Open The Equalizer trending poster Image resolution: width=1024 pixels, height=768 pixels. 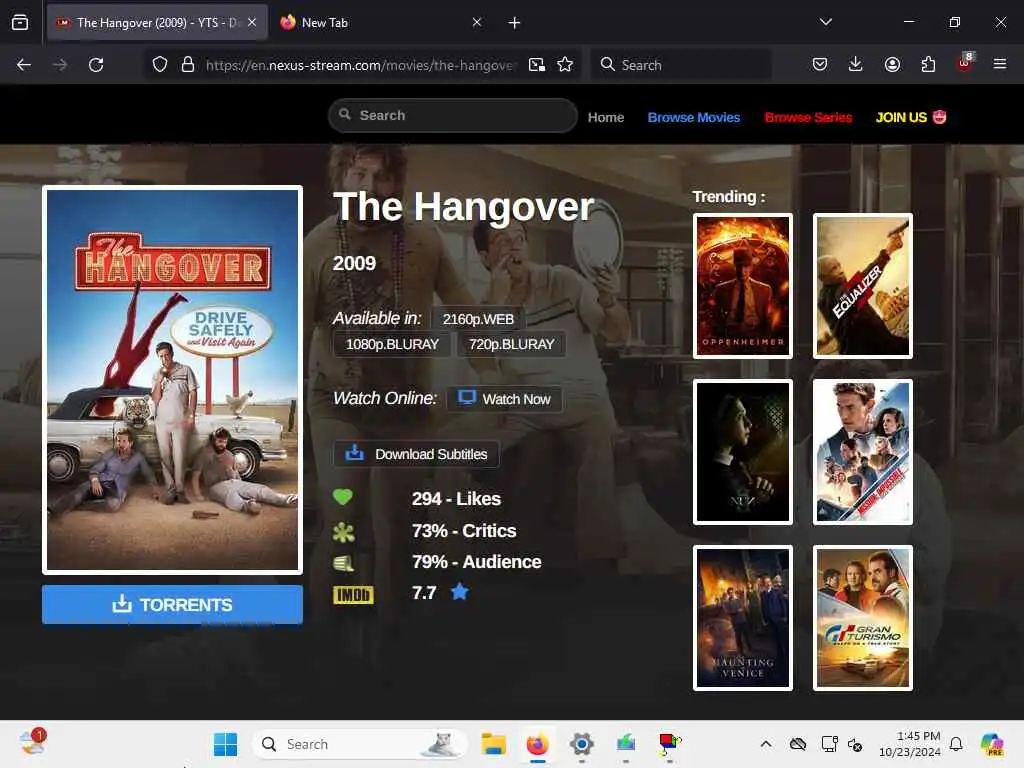863,286
